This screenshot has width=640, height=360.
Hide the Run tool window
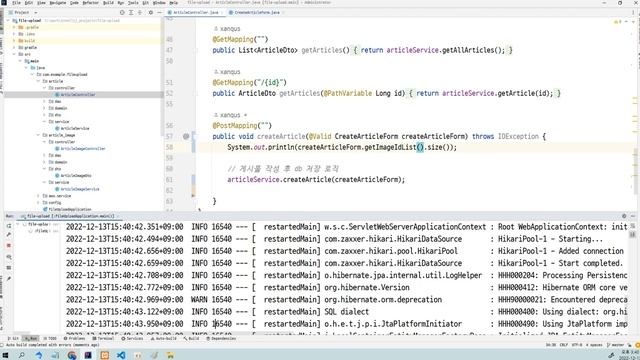[x=633, y=216]
